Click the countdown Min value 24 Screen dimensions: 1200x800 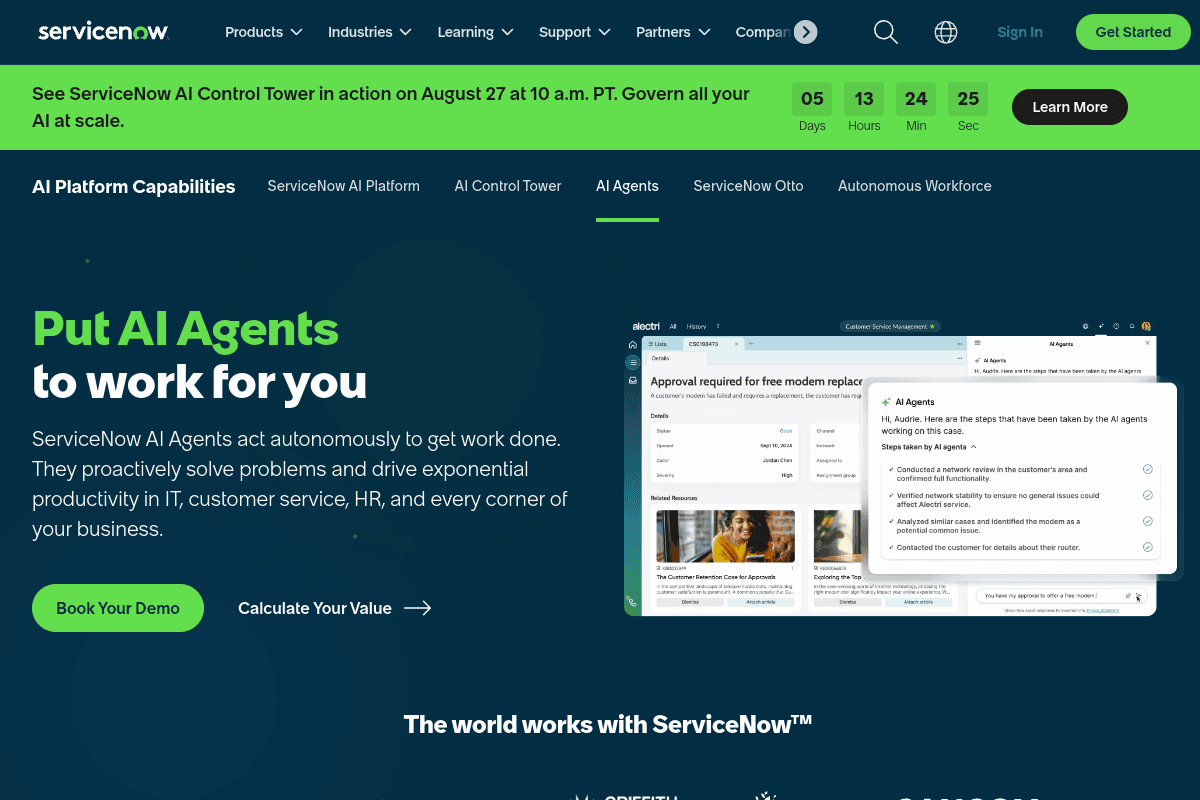click(x=916, y=99)
